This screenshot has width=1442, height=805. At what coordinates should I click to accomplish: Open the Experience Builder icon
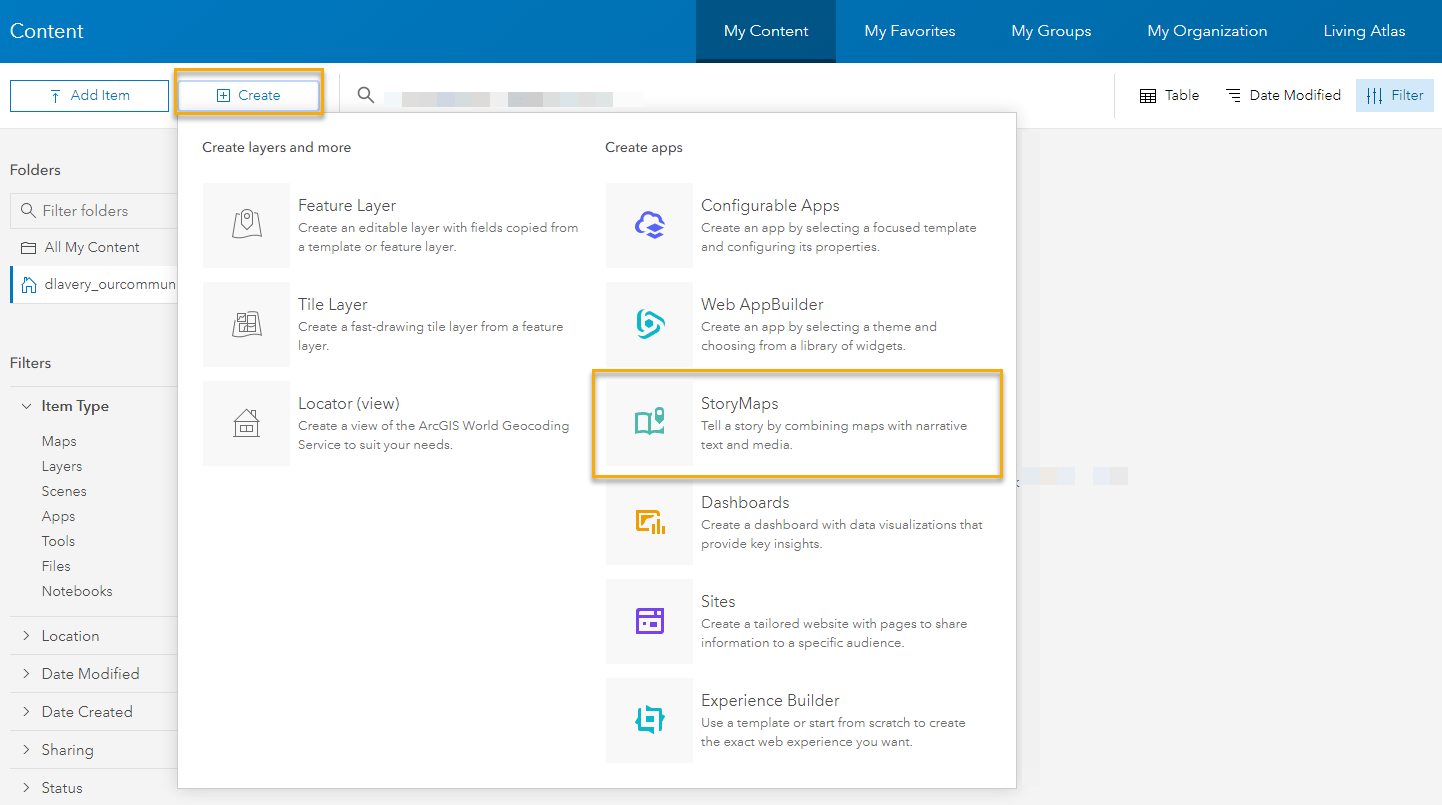(649, 720)
